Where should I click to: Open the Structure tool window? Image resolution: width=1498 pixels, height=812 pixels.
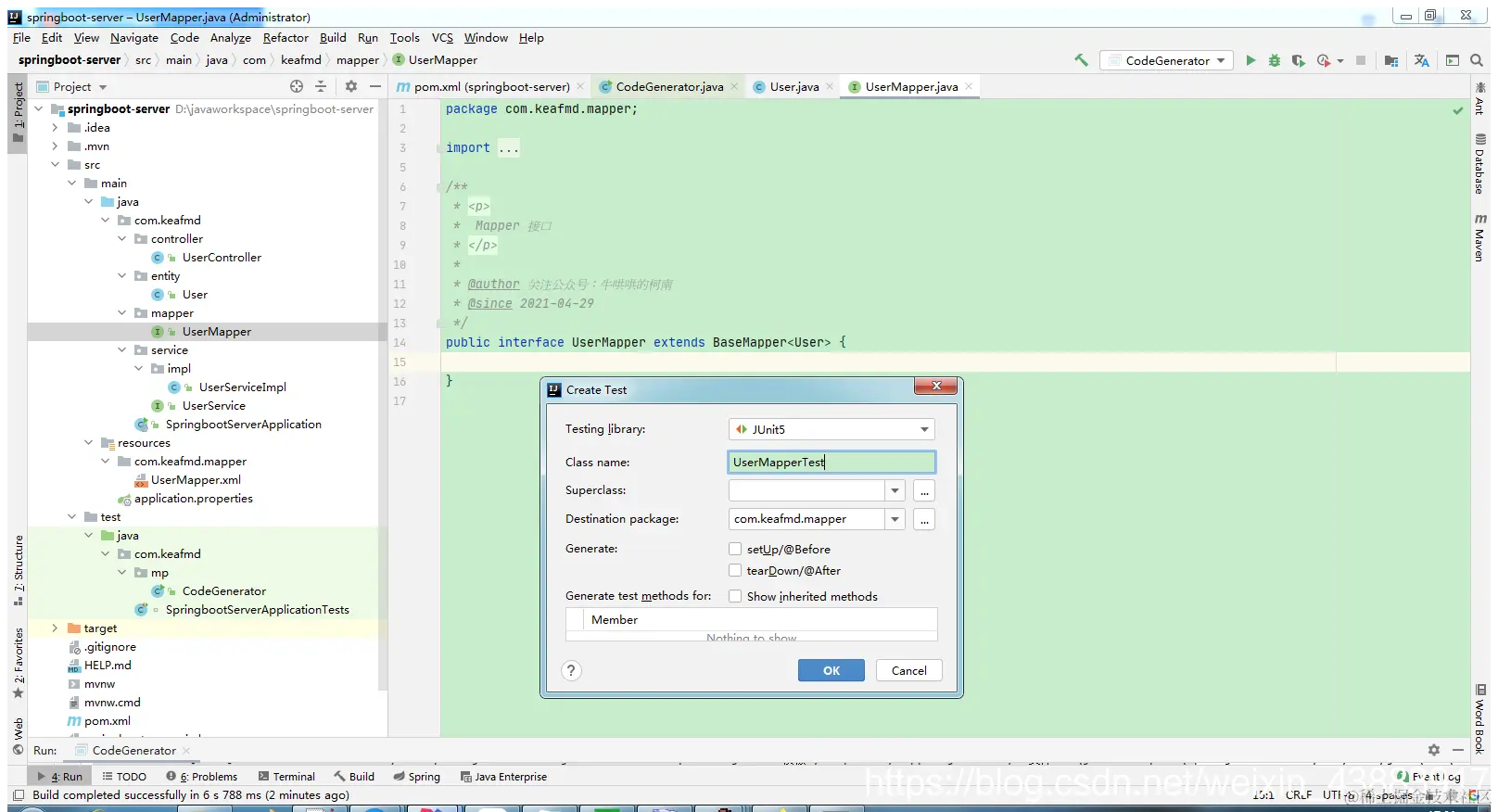point(18,570)
